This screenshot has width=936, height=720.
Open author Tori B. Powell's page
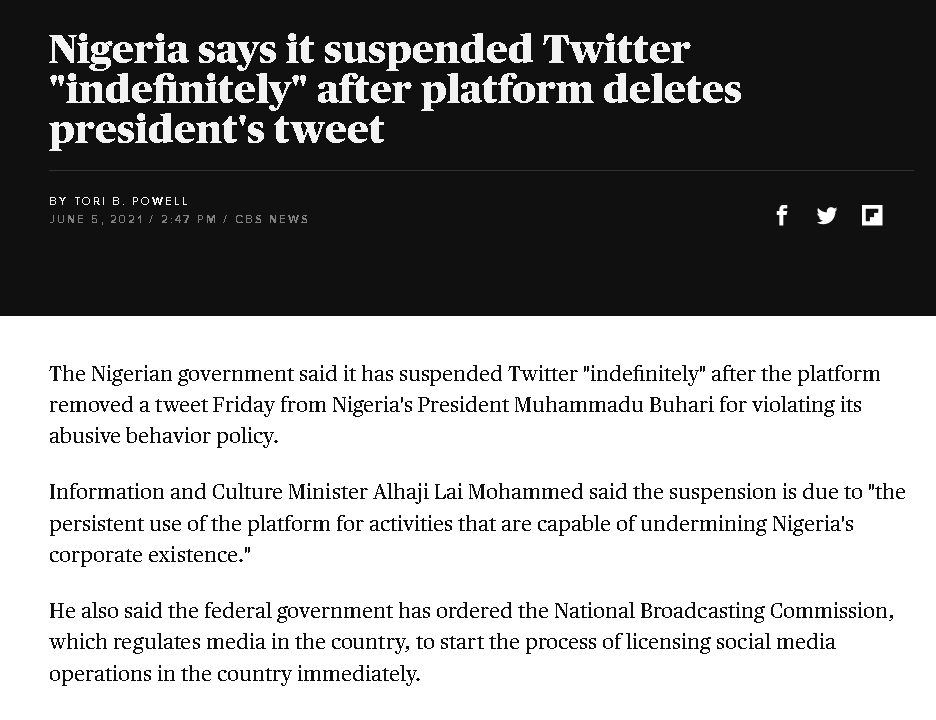(x=131, y=201)
